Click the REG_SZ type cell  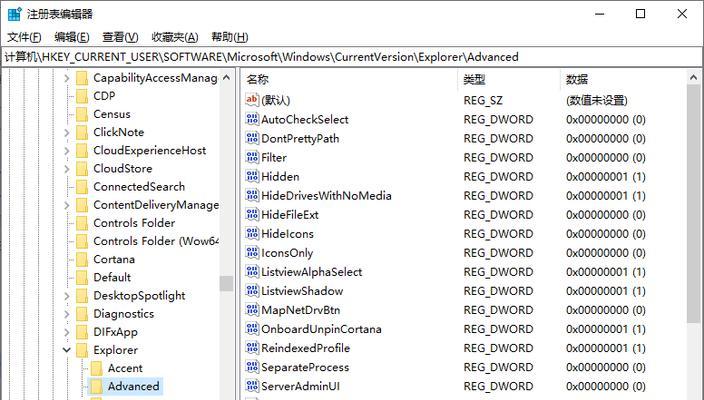pos(483,100)
